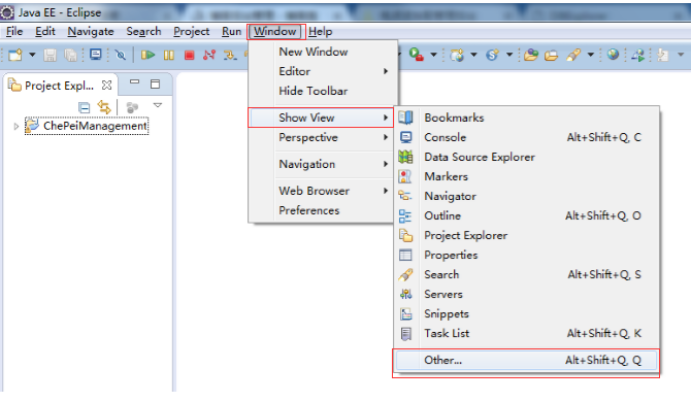
Task: Show the Bookmarks view
Action: coord(527,118)
